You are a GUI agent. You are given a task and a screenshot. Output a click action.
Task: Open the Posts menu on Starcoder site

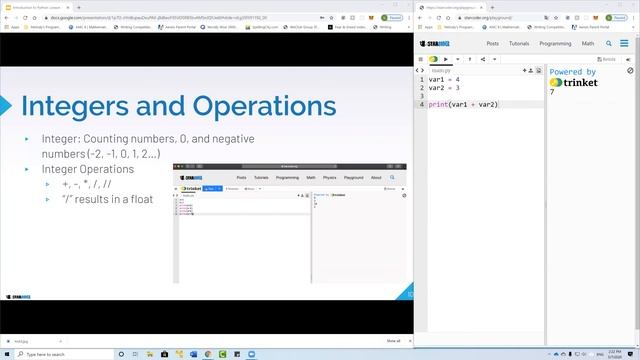tap(493, 43)
